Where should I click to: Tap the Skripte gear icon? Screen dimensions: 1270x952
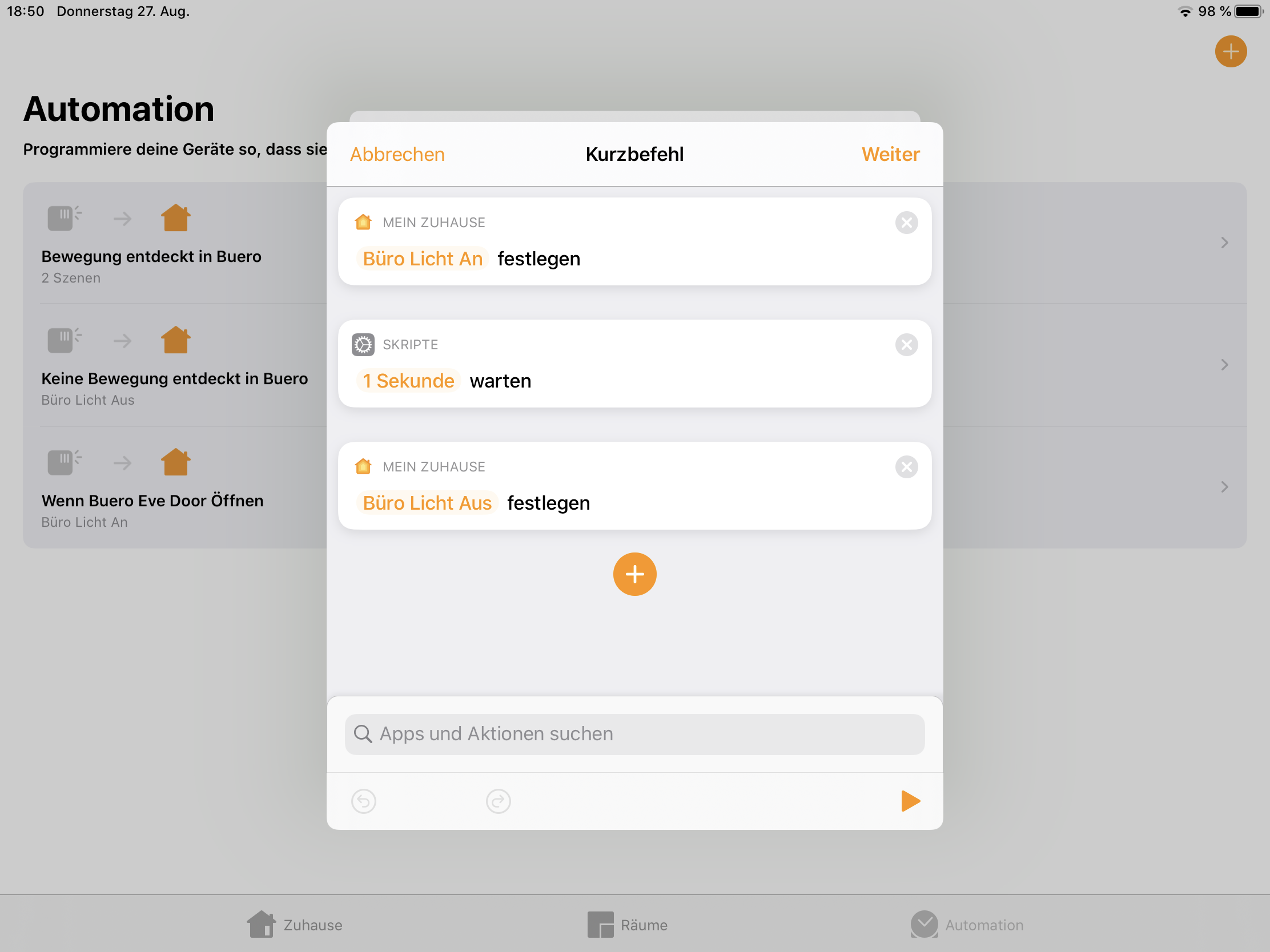[x=363, y=345]
